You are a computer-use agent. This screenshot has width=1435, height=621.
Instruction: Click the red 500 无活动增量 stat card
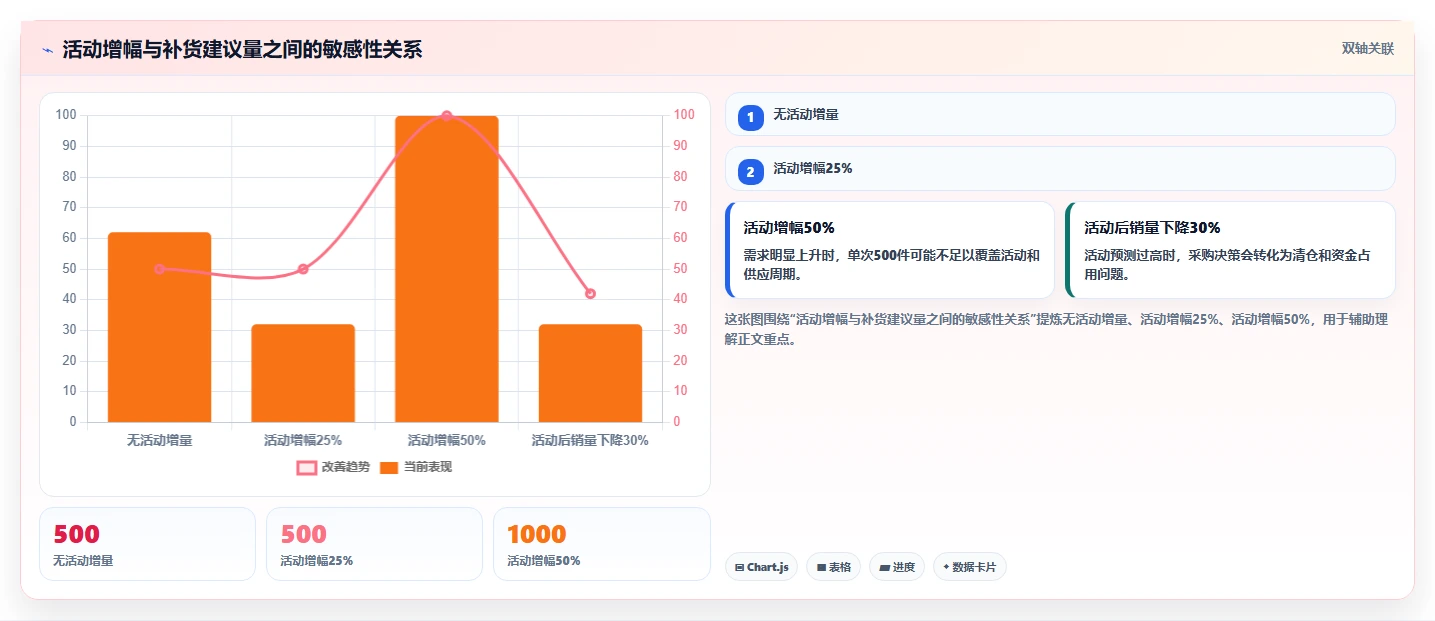tap(147, 544)
